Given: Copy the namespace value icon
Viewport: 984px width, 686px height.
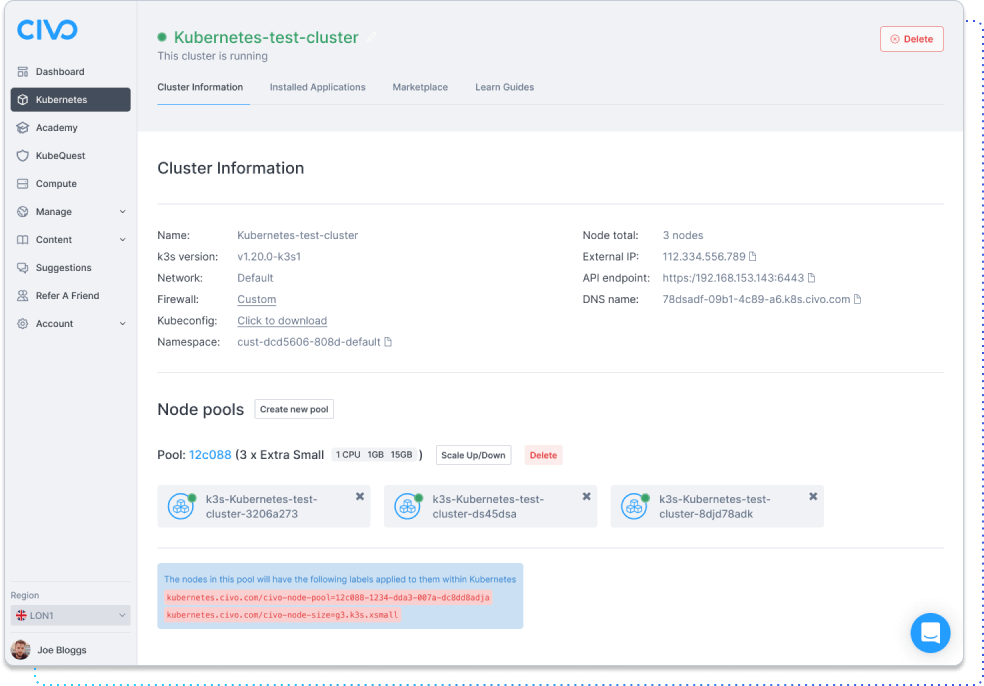Looking at the screenshot, I should coord(388,342).
